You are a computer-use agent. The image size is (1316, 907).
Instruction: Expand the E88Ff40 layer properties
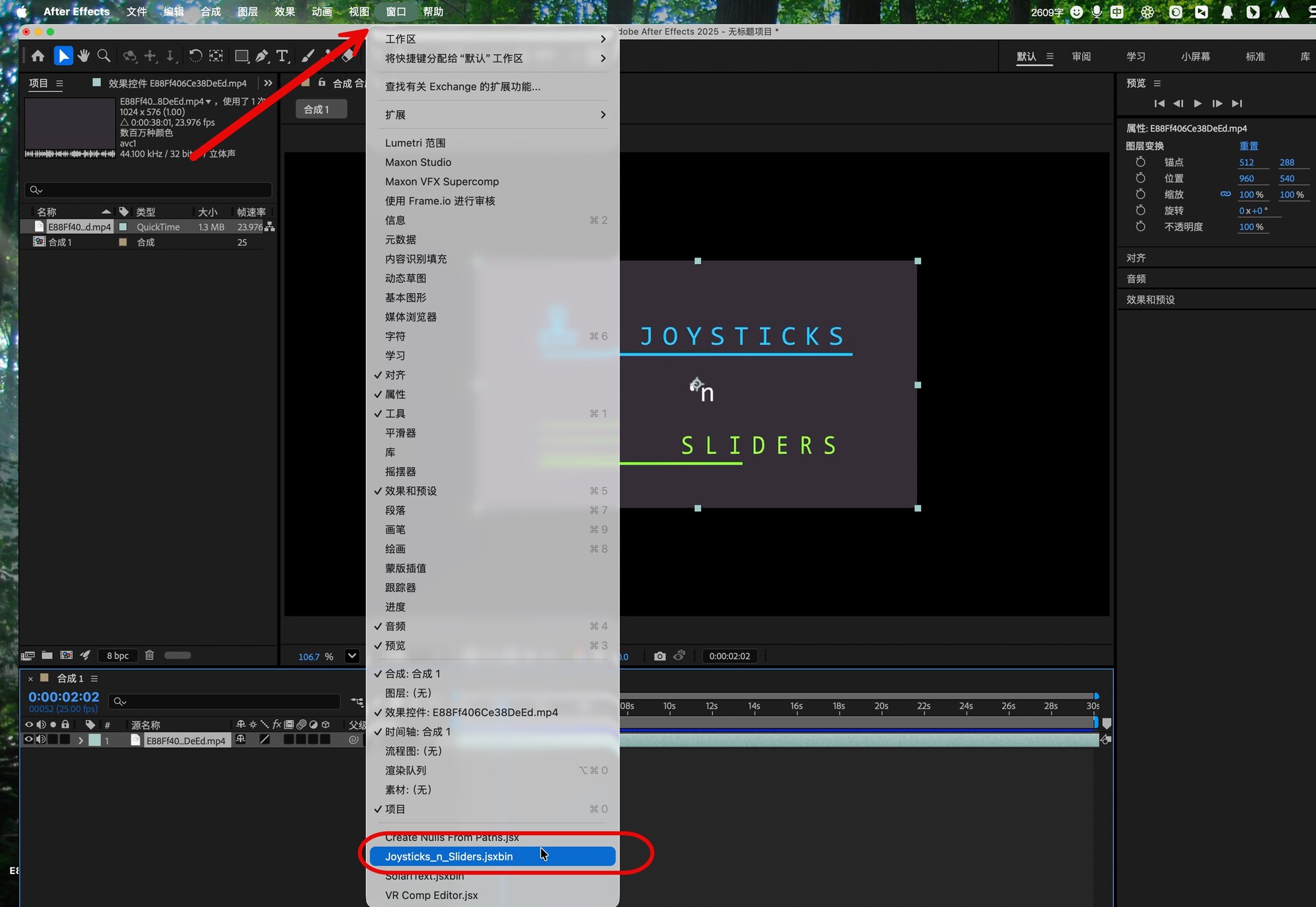81,741
